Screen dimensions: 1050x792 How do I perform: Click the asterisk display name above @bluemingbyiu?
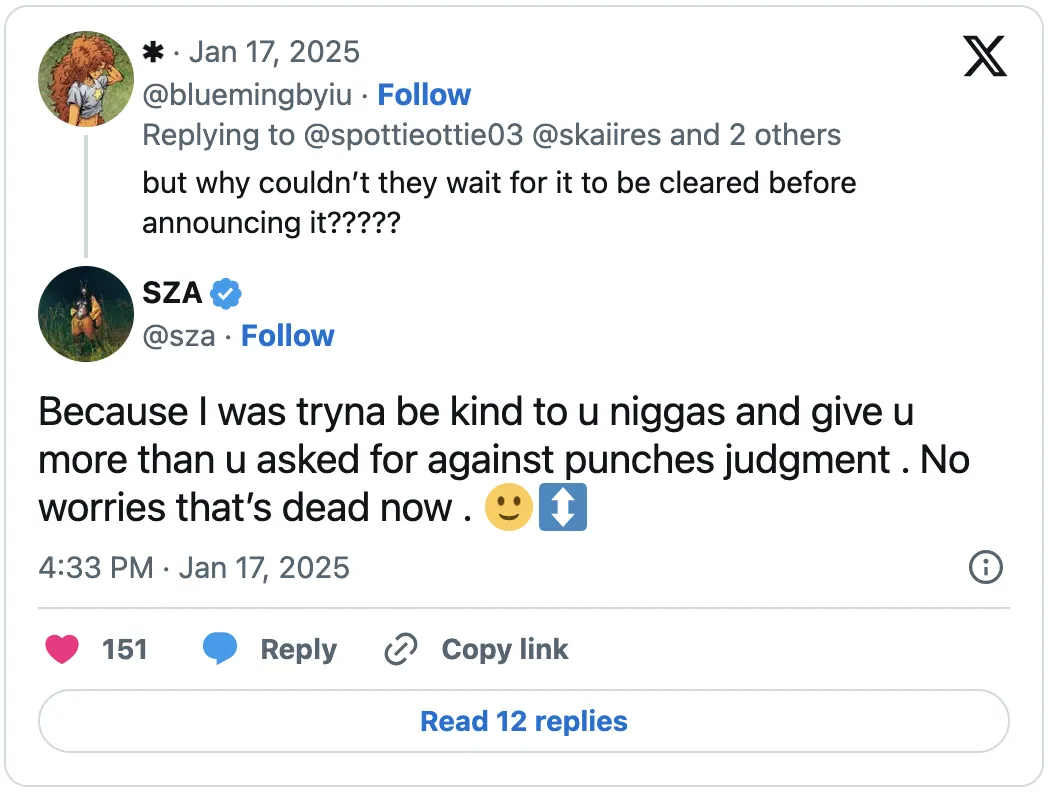[154, 51]
